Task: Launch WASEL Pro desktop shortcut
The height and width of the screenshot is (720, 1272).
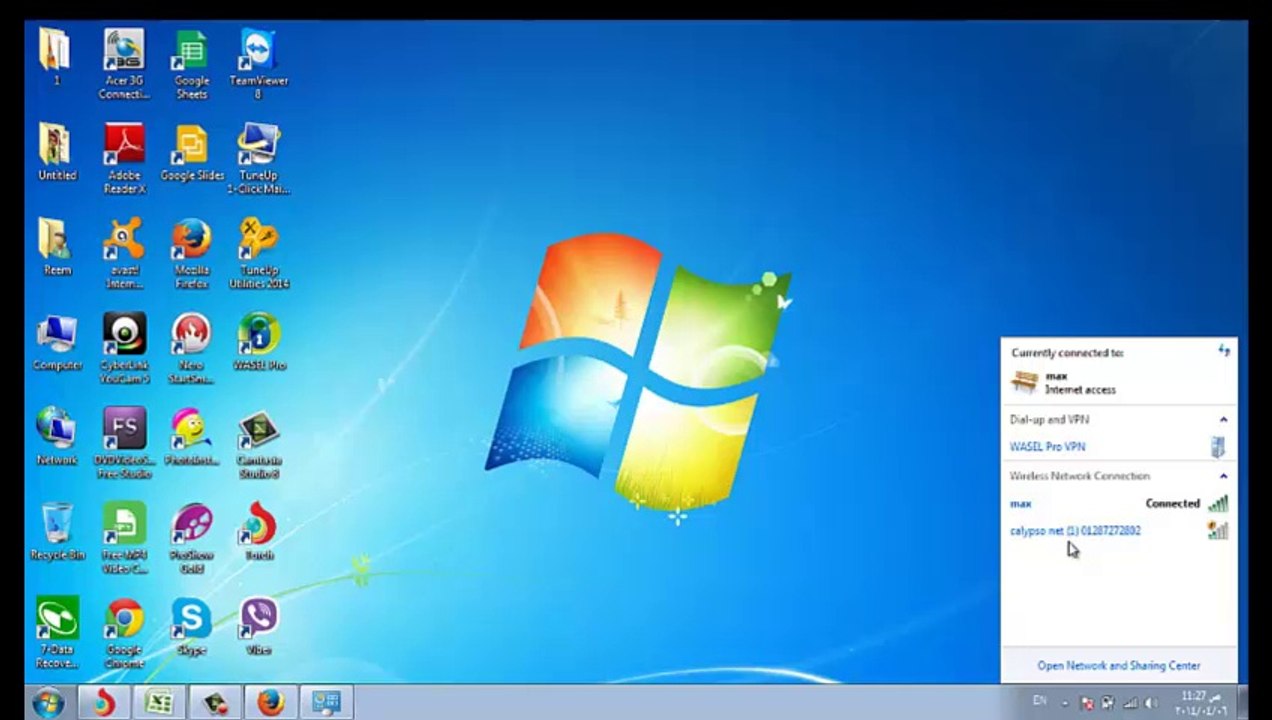Action: click(x=259, y=342)
